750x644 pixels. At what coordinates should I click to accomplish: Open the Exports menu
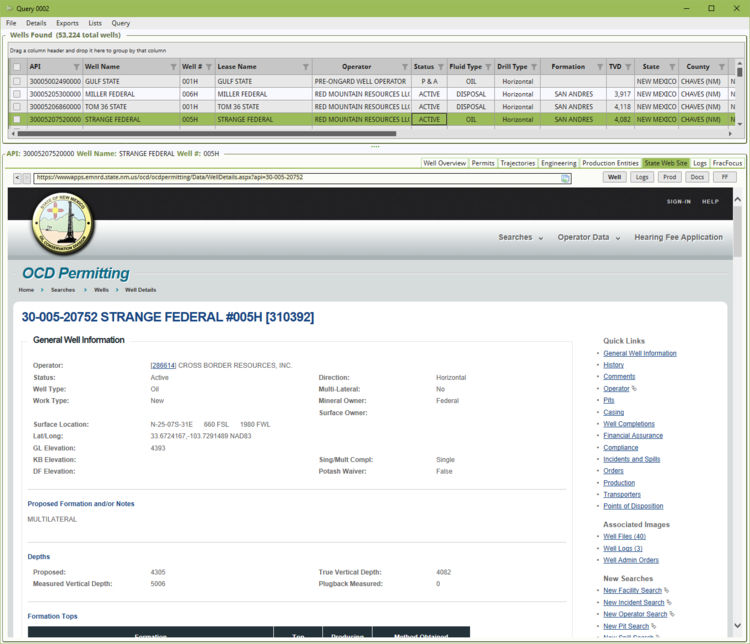tap(67, 23)
